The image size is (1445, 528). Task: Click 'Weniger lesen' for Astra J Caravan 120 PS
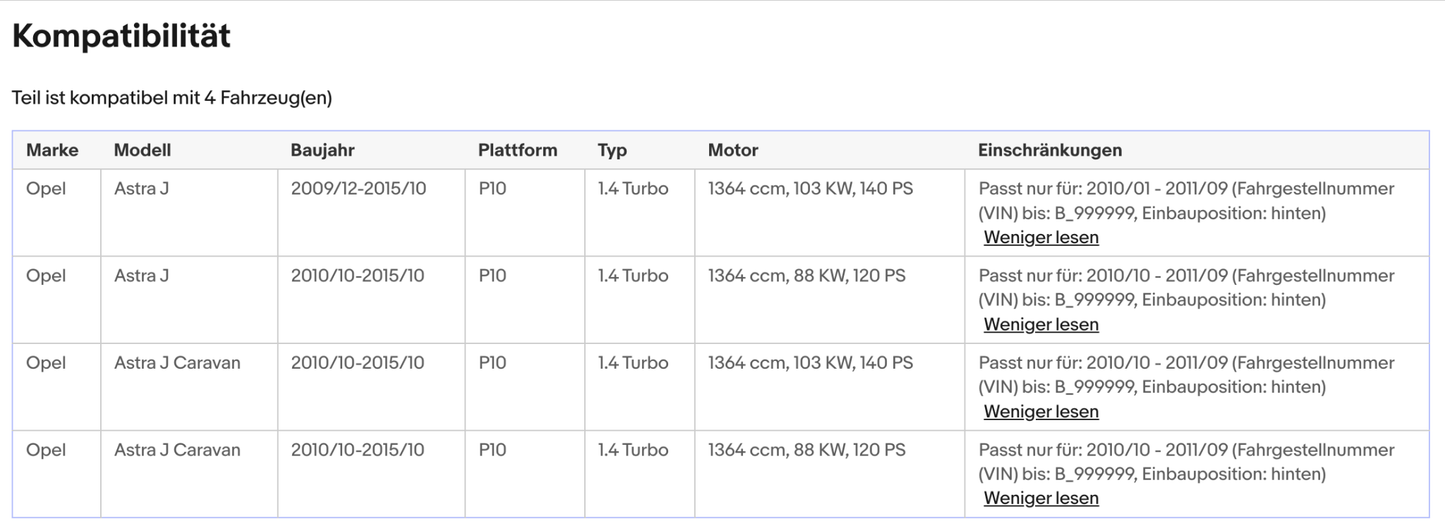(1041, 498)
